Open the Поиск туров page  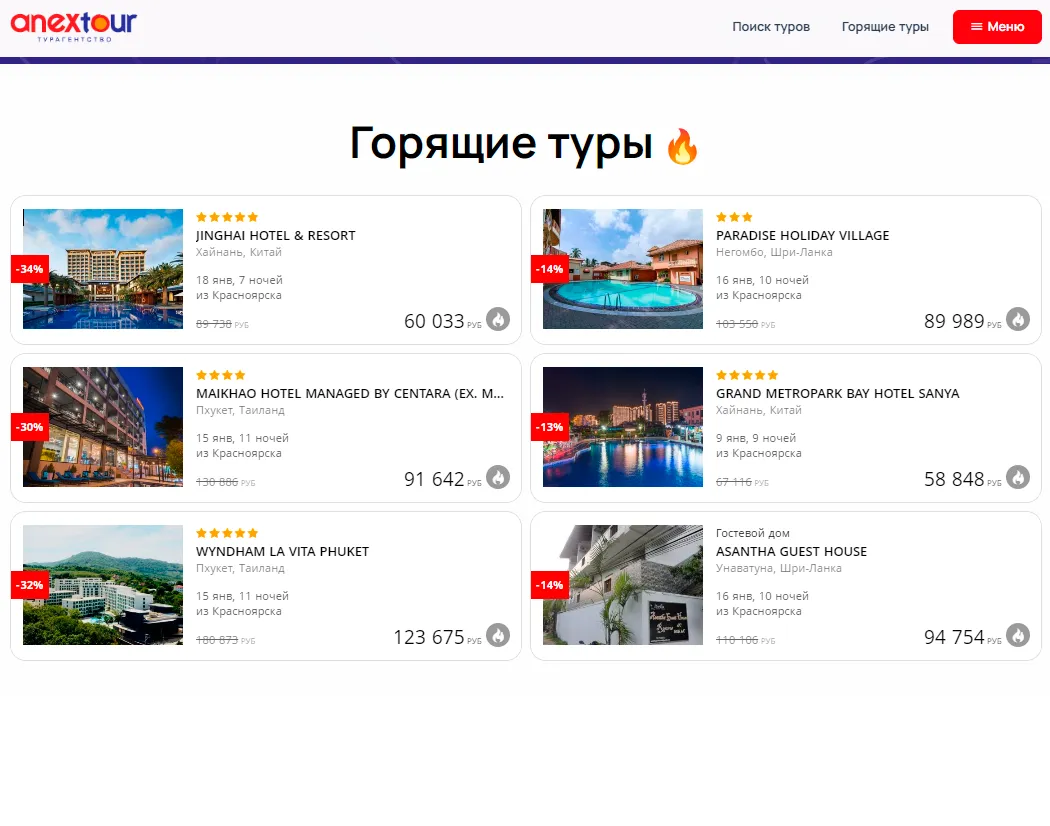click(x=771, y=27)
